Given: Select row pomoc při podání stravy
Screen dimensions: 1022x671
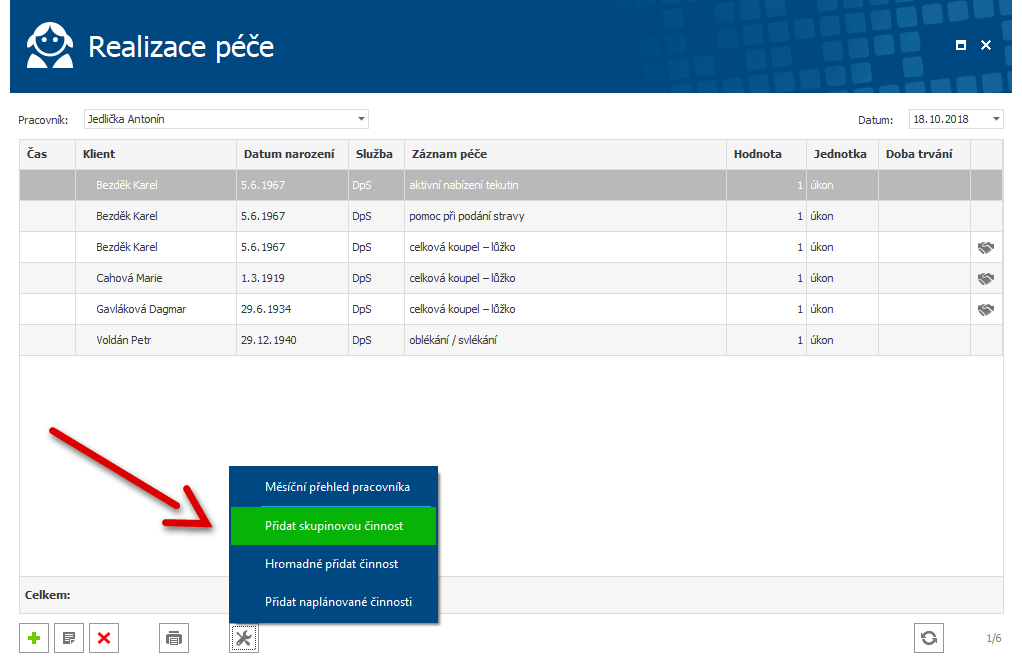Looking at the screenshot, I should (x=511, y=216).
